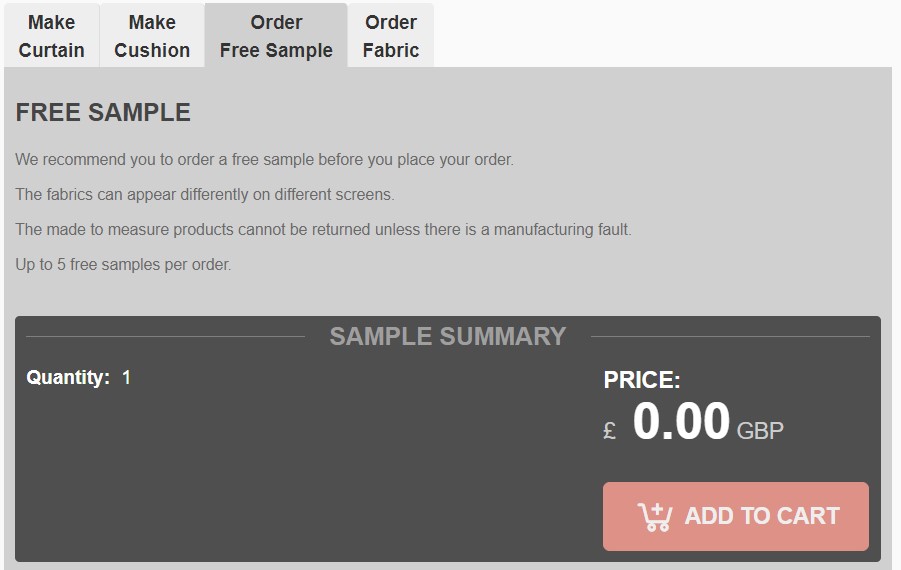Open the Make Cushion tab
The width and height of the screenshot is (901, 570).
click(x=152, y=36)
